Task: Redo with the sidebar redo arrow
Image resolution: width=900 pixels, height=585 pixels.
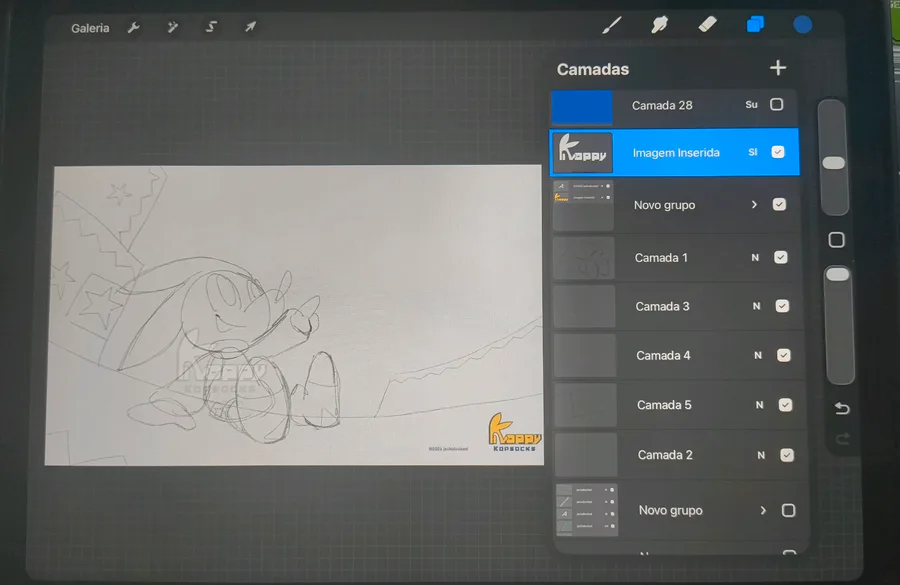Action: coord(843,439)
